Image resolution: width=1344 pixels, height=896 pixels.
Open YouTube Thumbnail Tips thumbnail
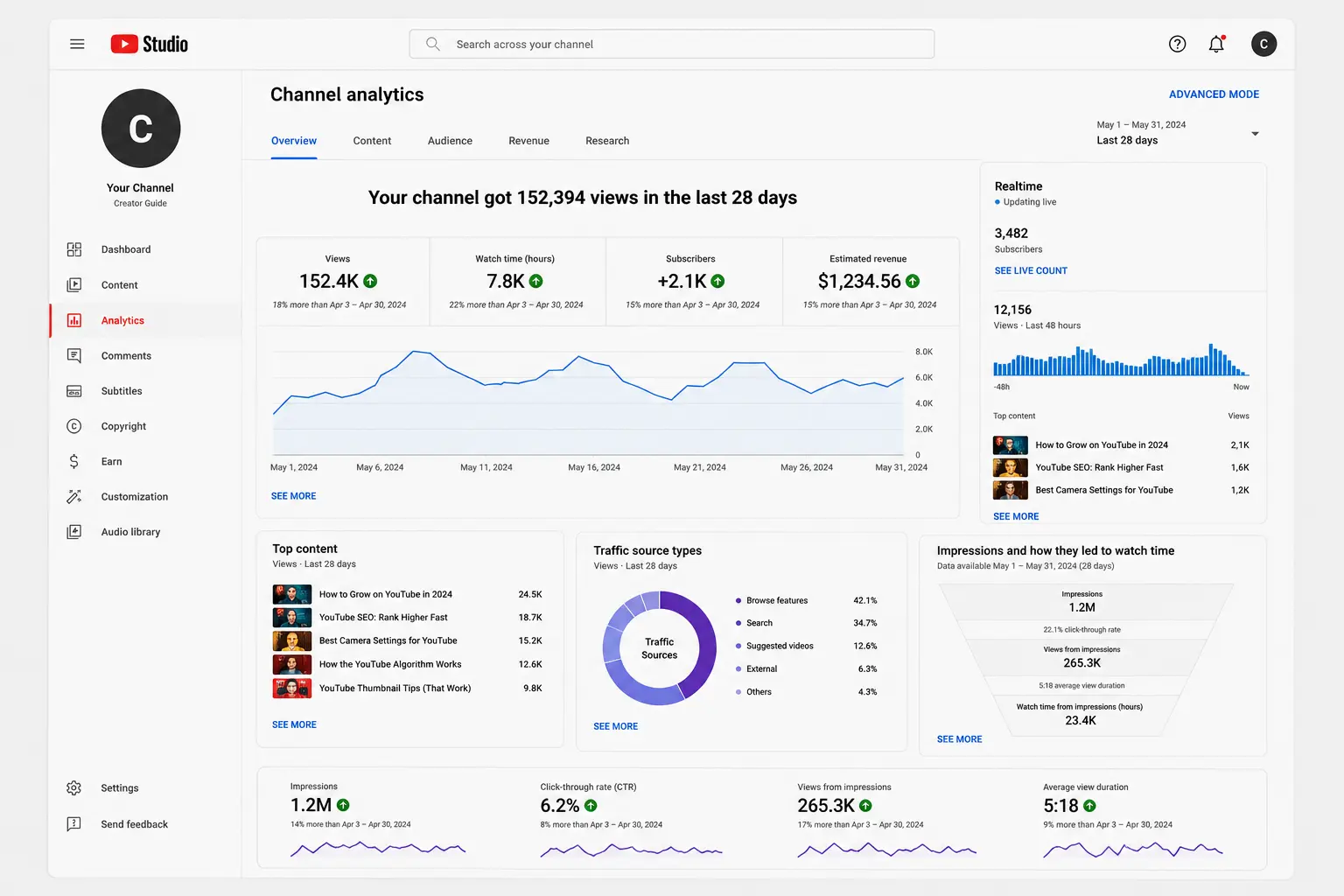(292, 688)
